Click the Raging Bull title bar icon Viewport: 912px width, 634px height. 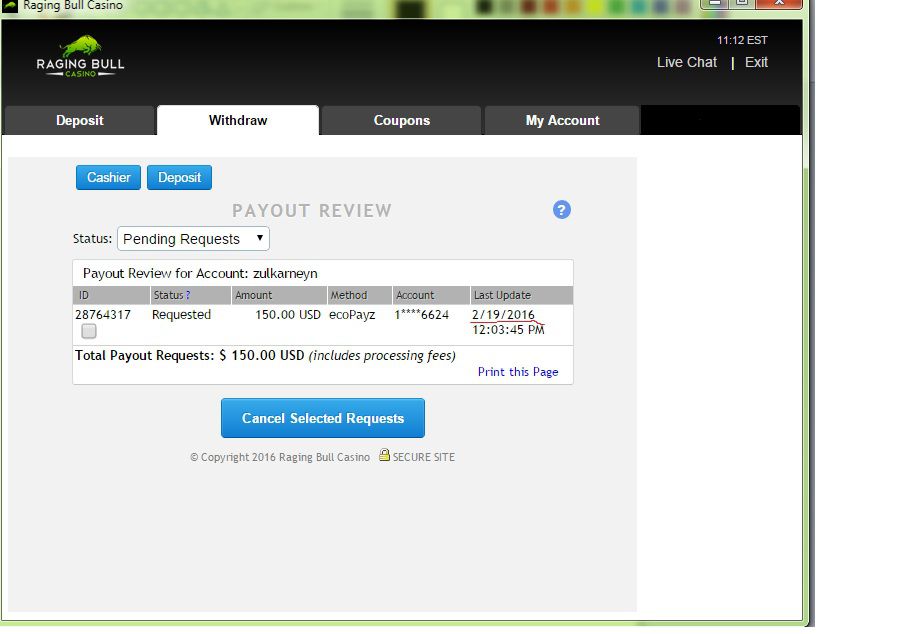pos(10,6)
